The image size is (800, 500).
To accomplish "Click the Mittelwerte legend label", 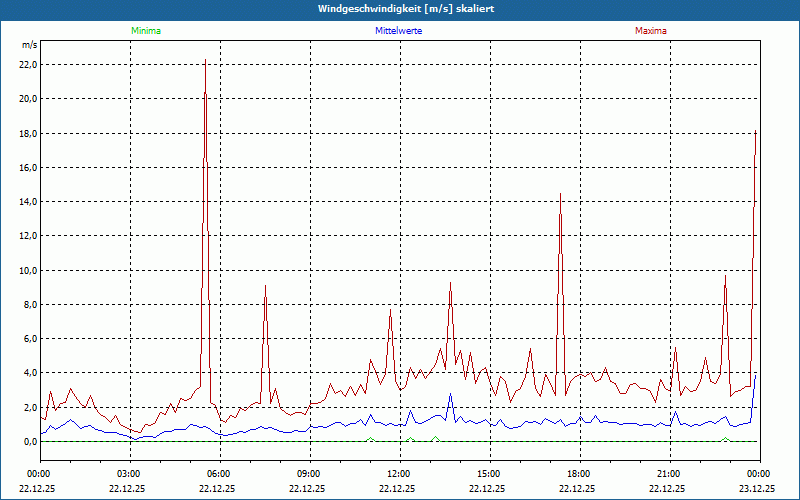I will 398,31.
